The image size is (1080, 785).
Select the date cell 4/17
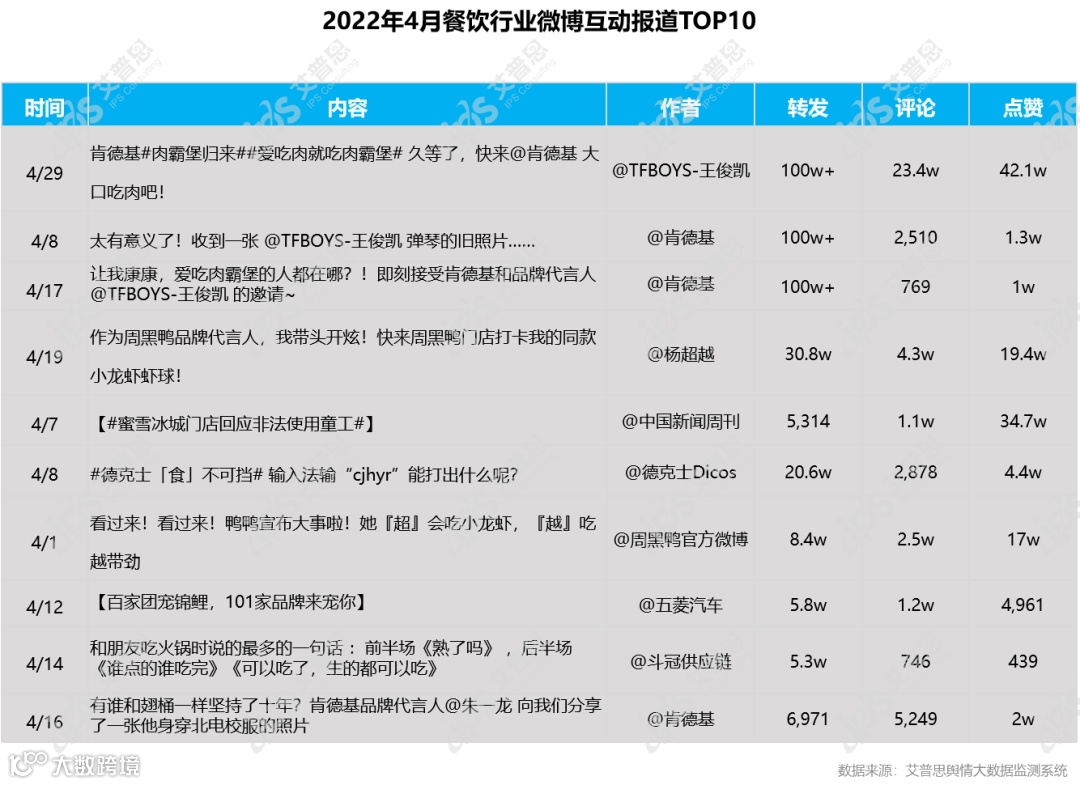tap(45, 291)
